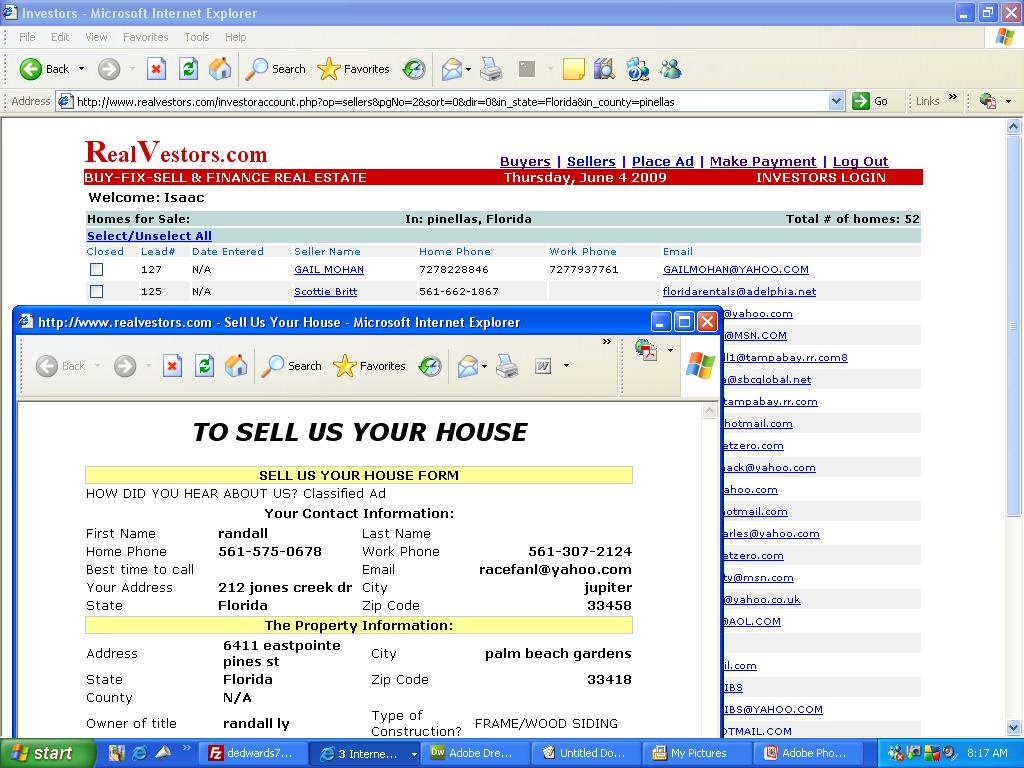Switch to Untitled Document taskbar button
Image resolution: width=1024 pixels, height=768 pixels.
tap(587, 754)
